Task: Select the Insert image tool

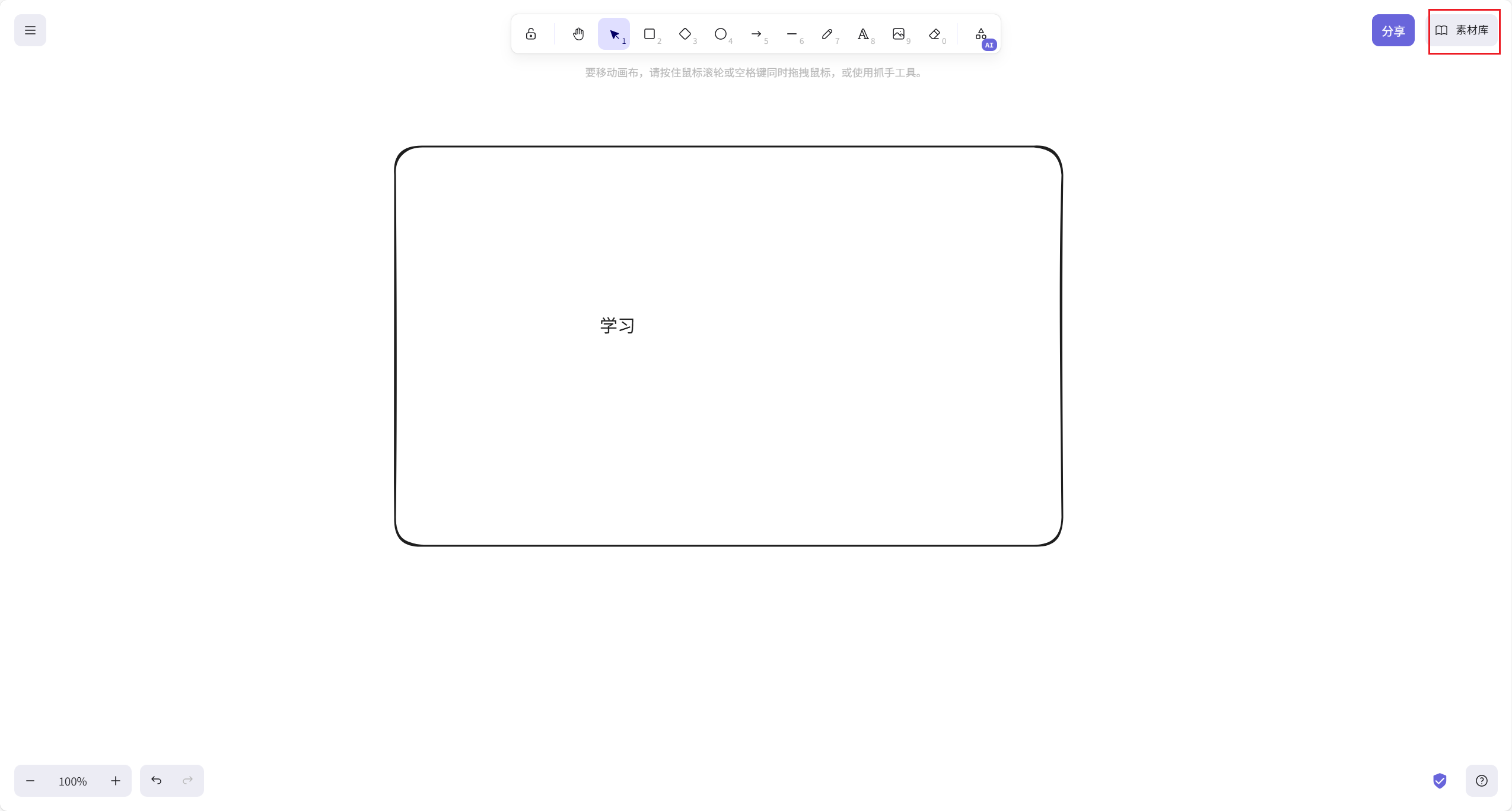Action: click(899, 34)
